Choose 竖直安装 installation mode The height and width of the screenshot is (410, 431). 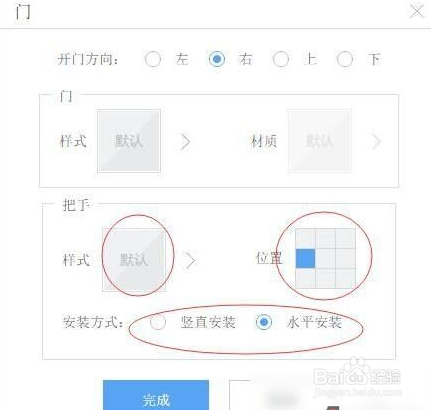coord(158,322)
